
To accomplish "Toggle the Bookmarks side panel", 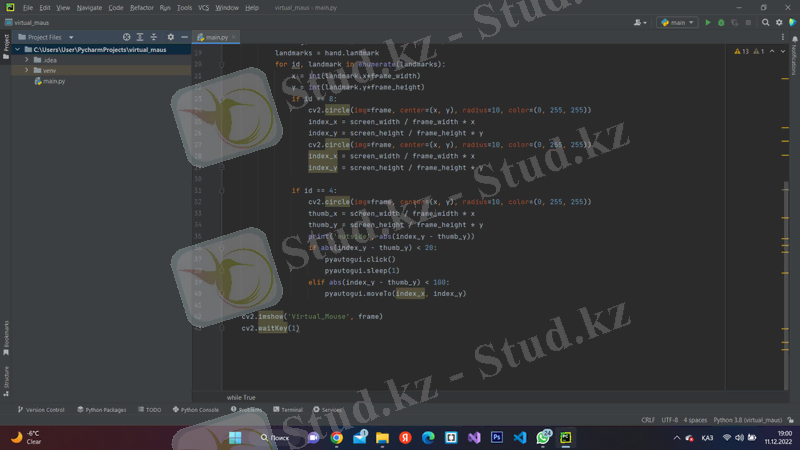I will click(x=6, y=337).
